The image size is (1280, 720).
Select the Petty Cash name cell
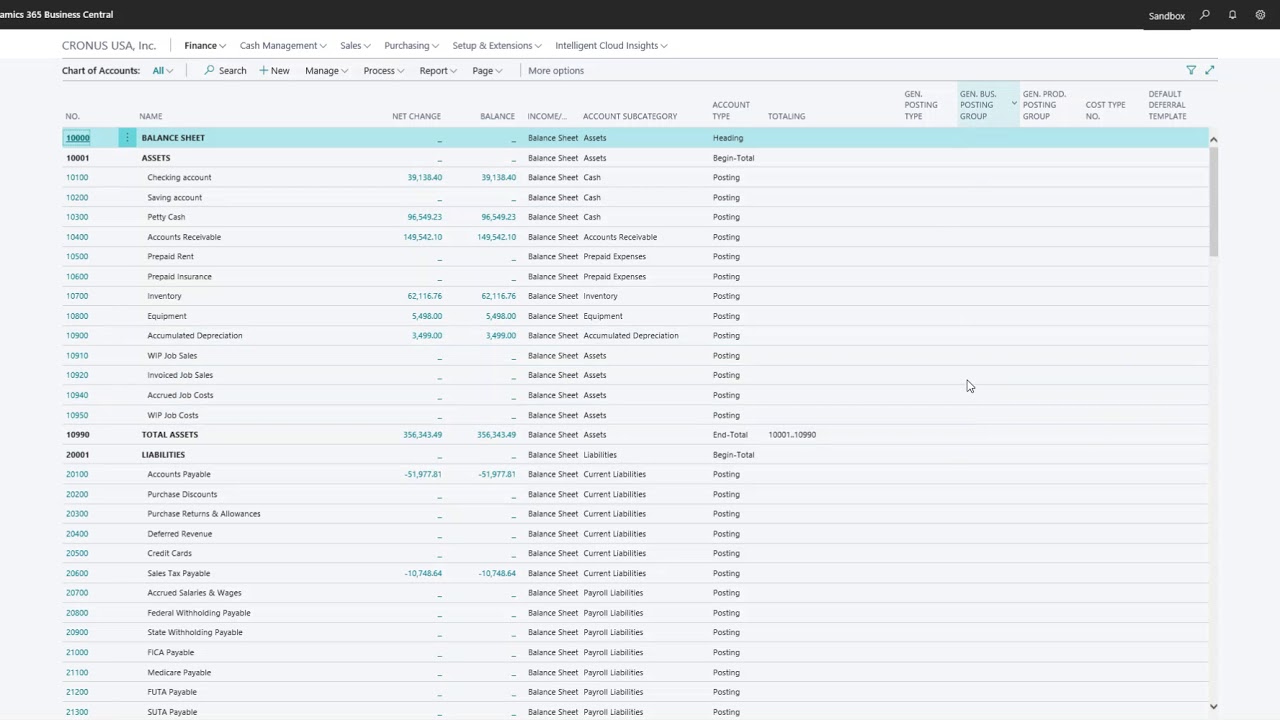coord(166,217)
